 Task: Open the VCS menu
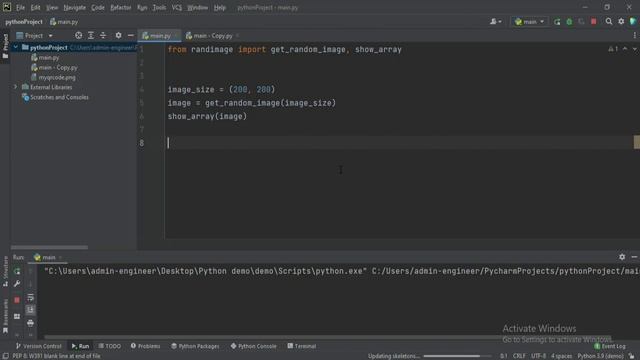[177, 7]
